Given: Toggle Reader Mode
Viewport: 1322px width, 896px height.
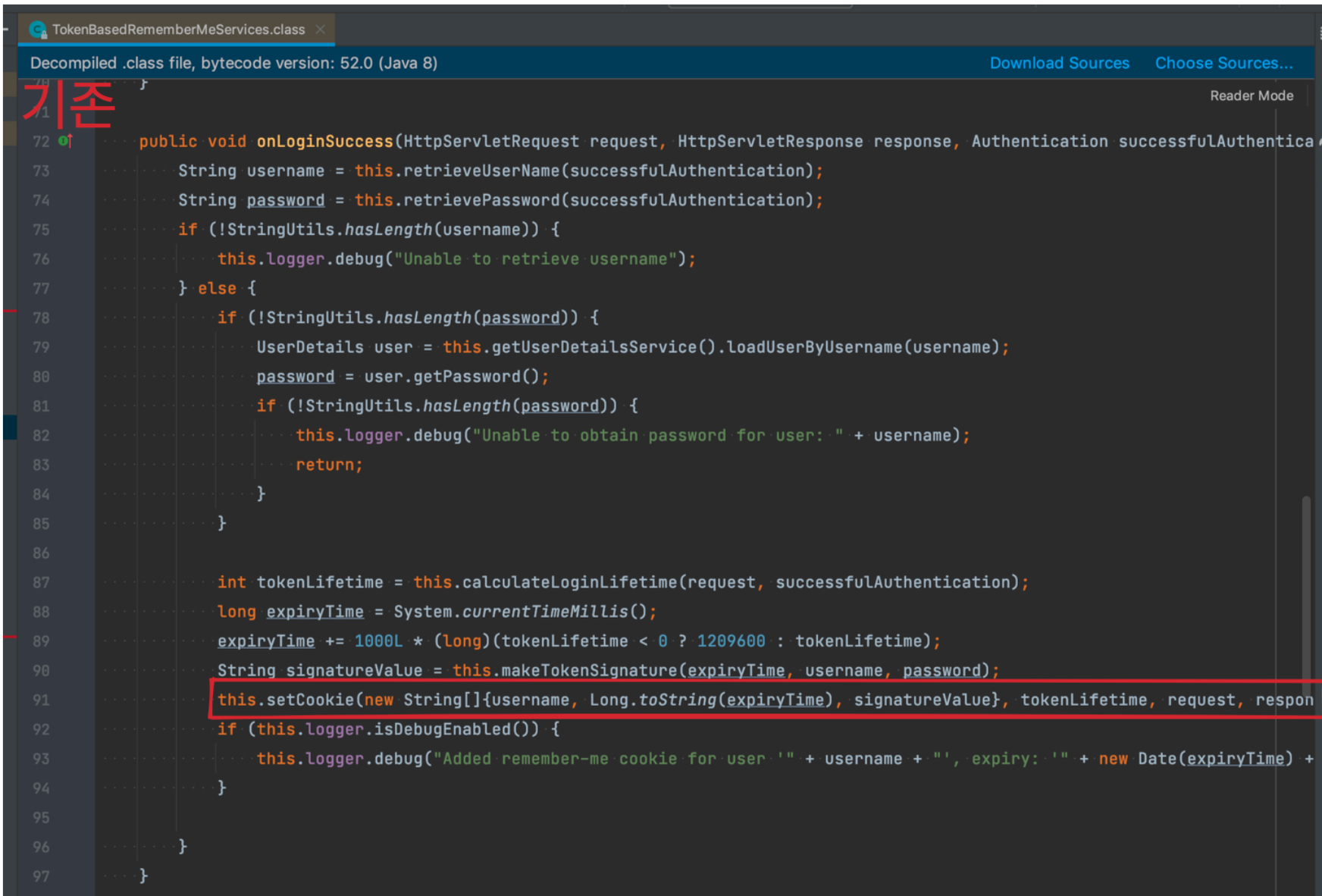Looking at the screenshot, I should pyautogui.click(x=1251, y=96).
